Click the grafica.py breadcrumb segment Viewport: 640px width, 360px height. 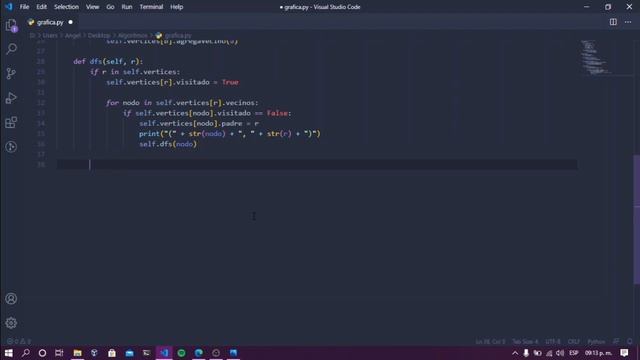click(x=178, y=36)
